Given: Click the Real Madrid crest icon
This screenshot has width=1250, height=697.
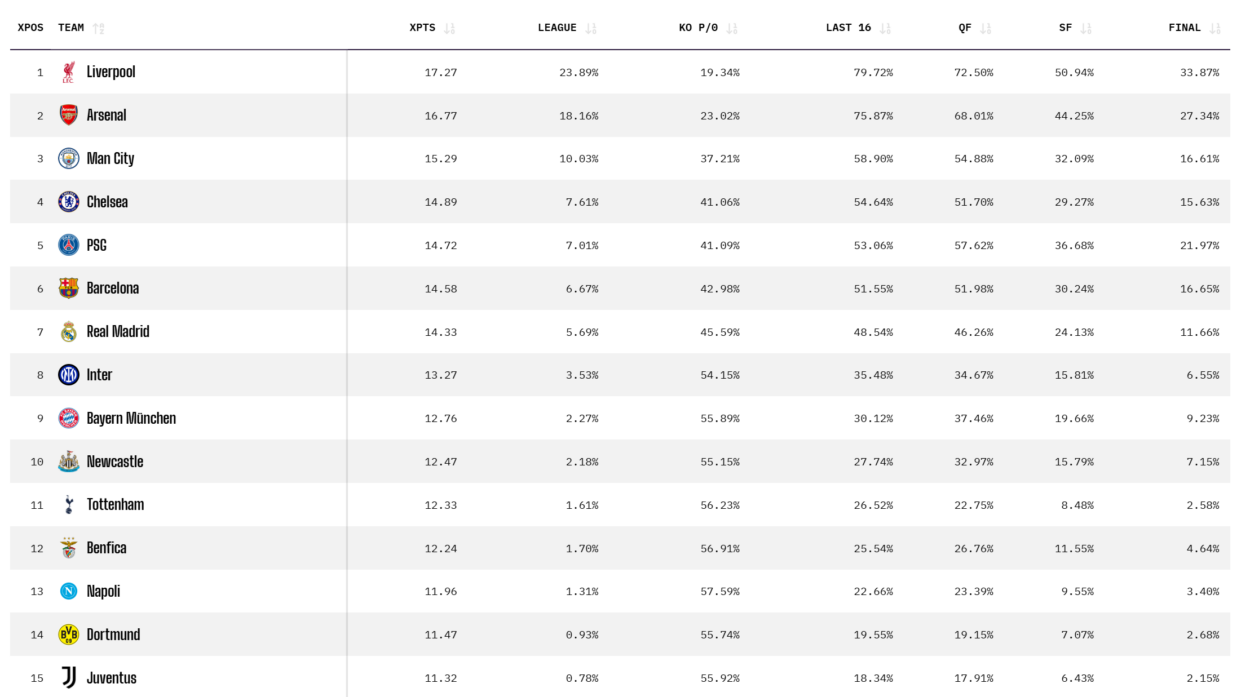Looking at the screenshot, I should point(68,332).
